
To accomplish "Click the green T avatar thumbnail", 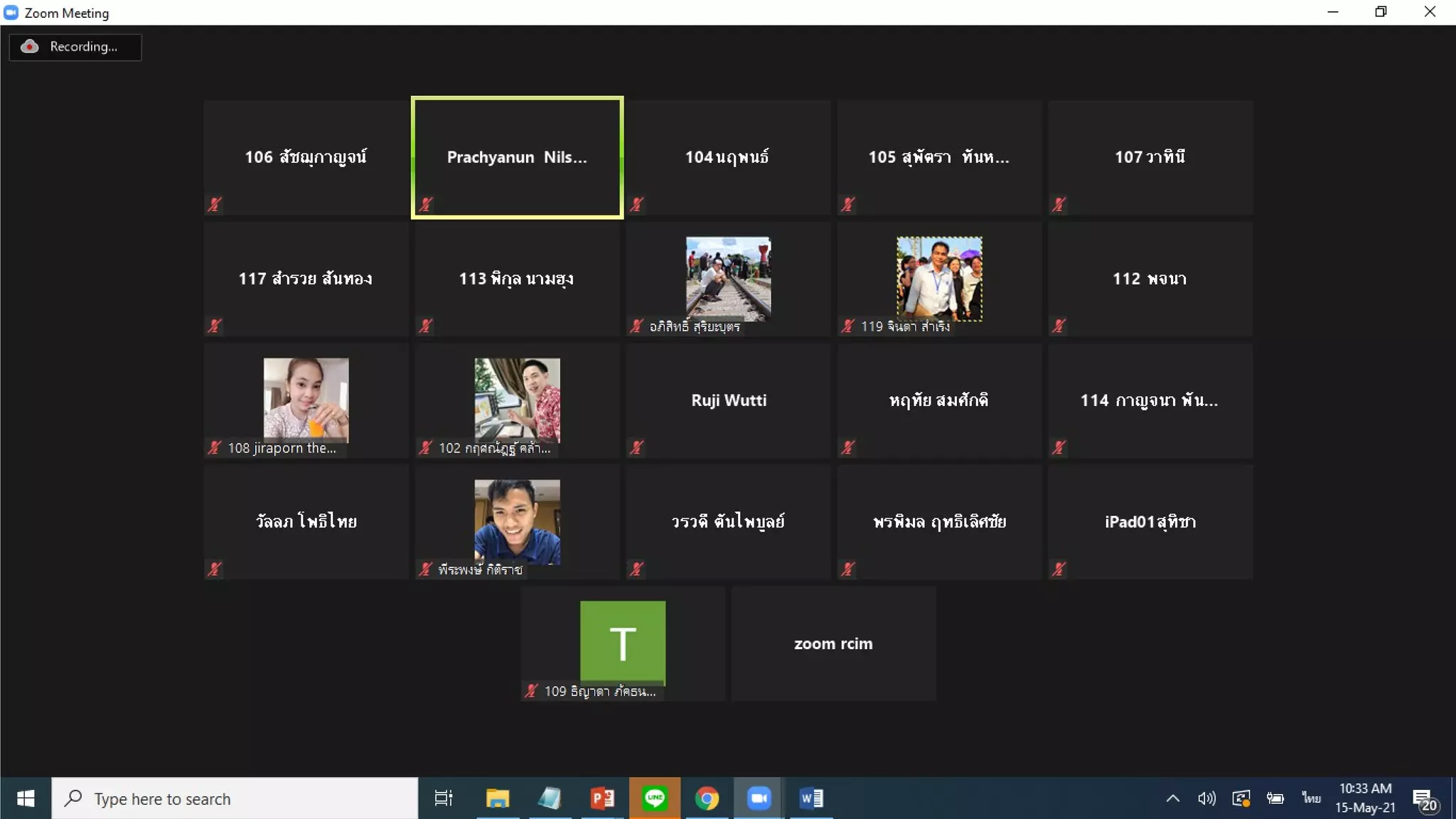I will coord(623,642).
